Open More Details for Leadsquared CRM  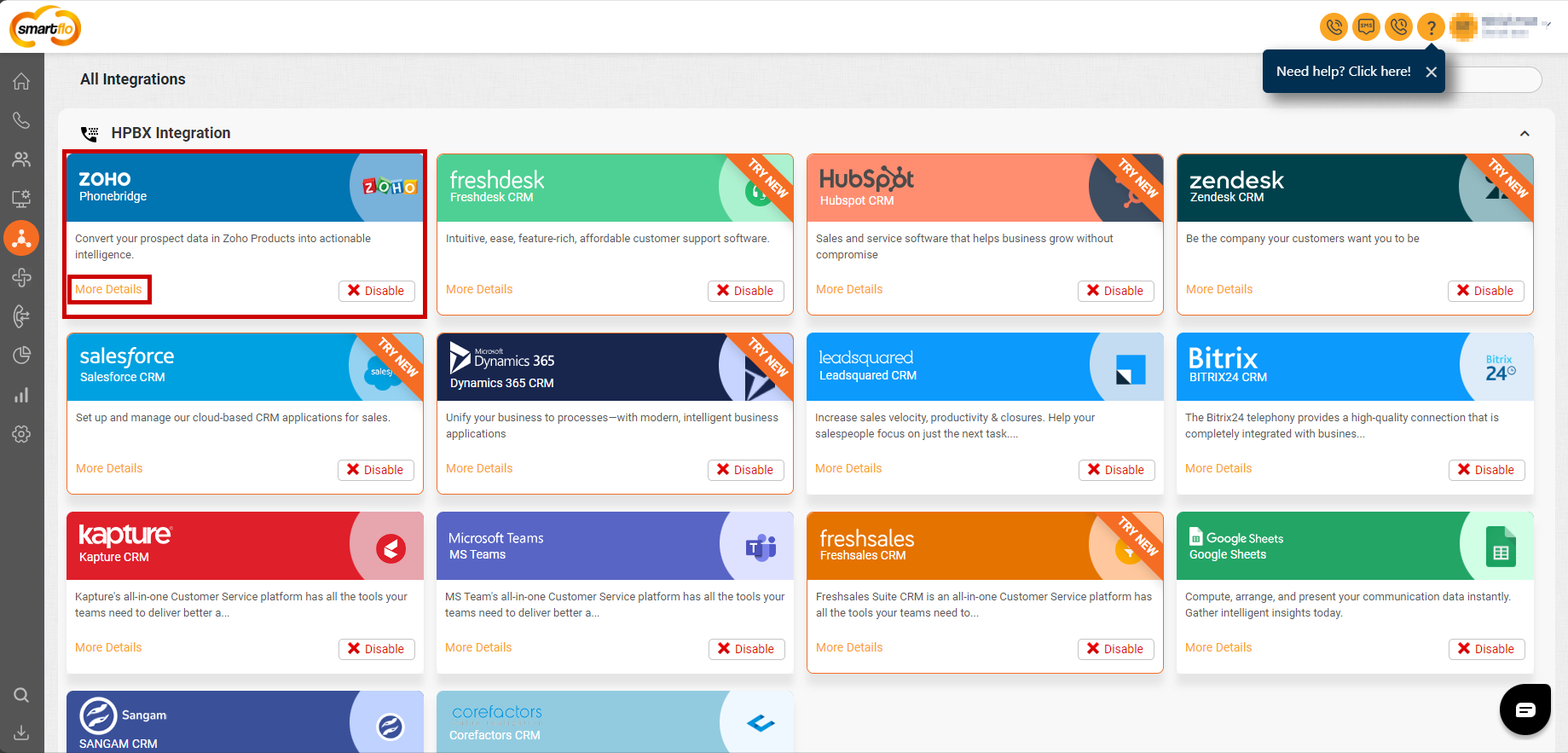pyautogui.click(x=848, y=468)
